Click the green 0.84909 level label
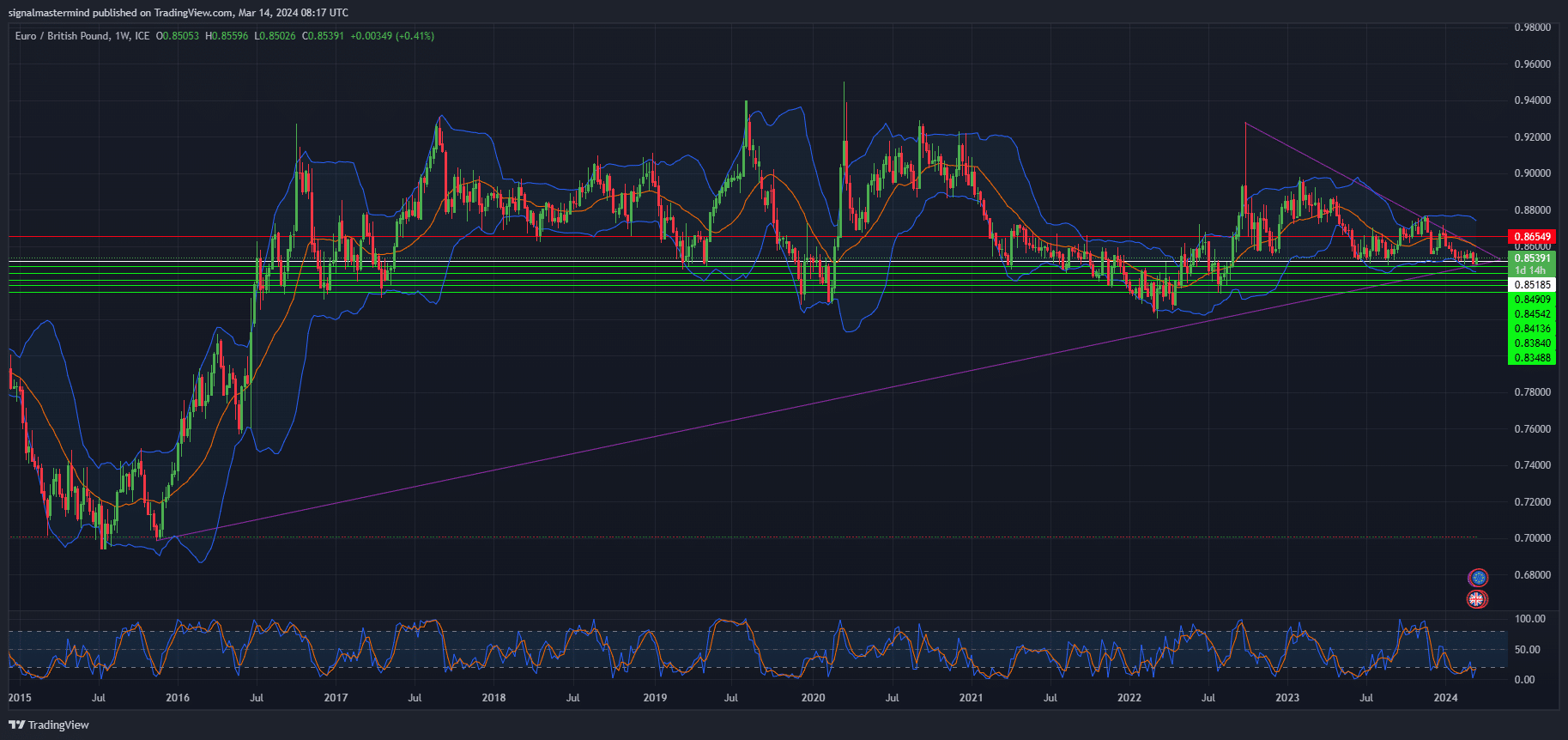1568x740 pixels. point(1532,300)
